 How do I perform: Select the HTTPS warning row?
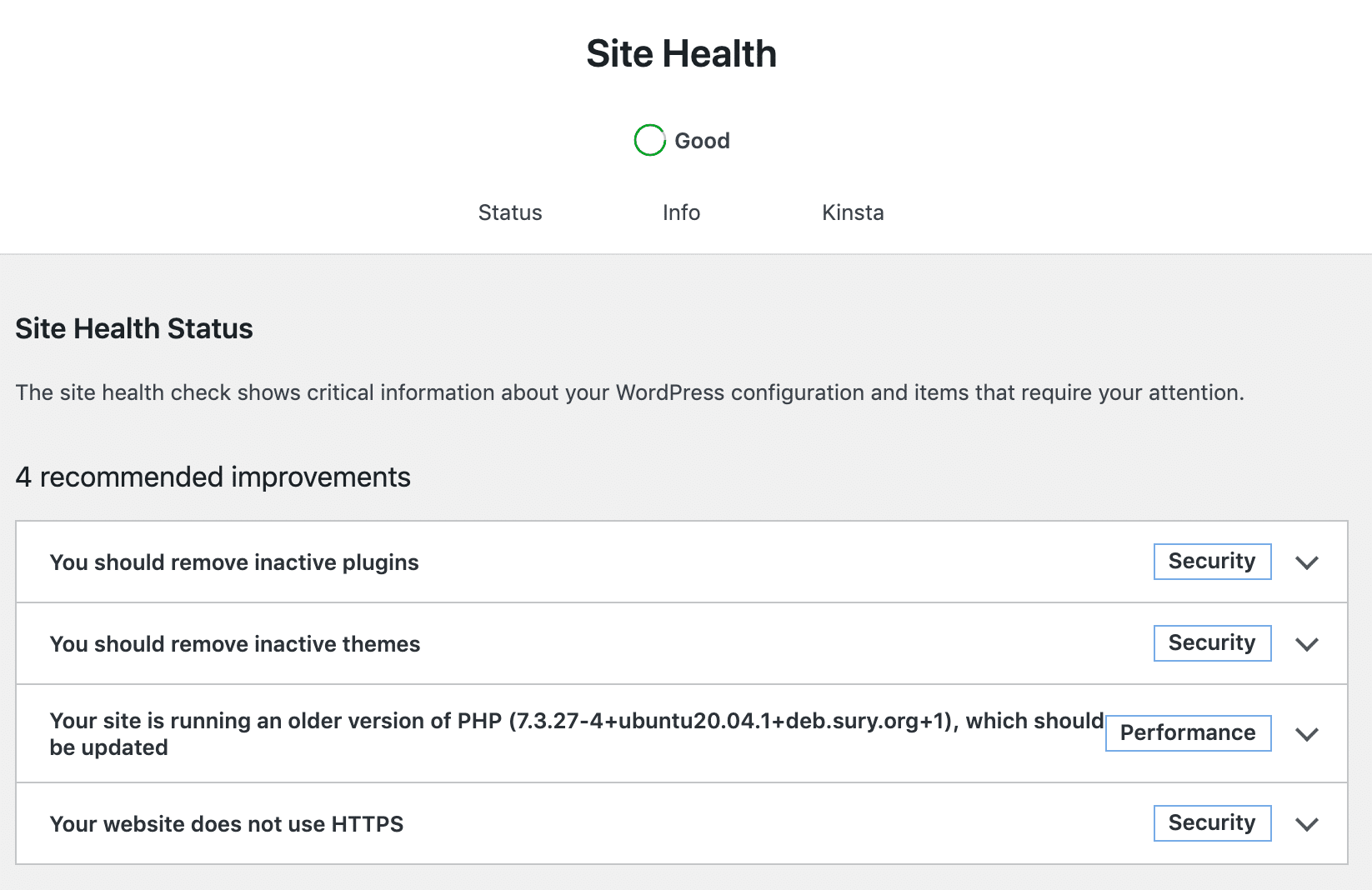[227, 823]
